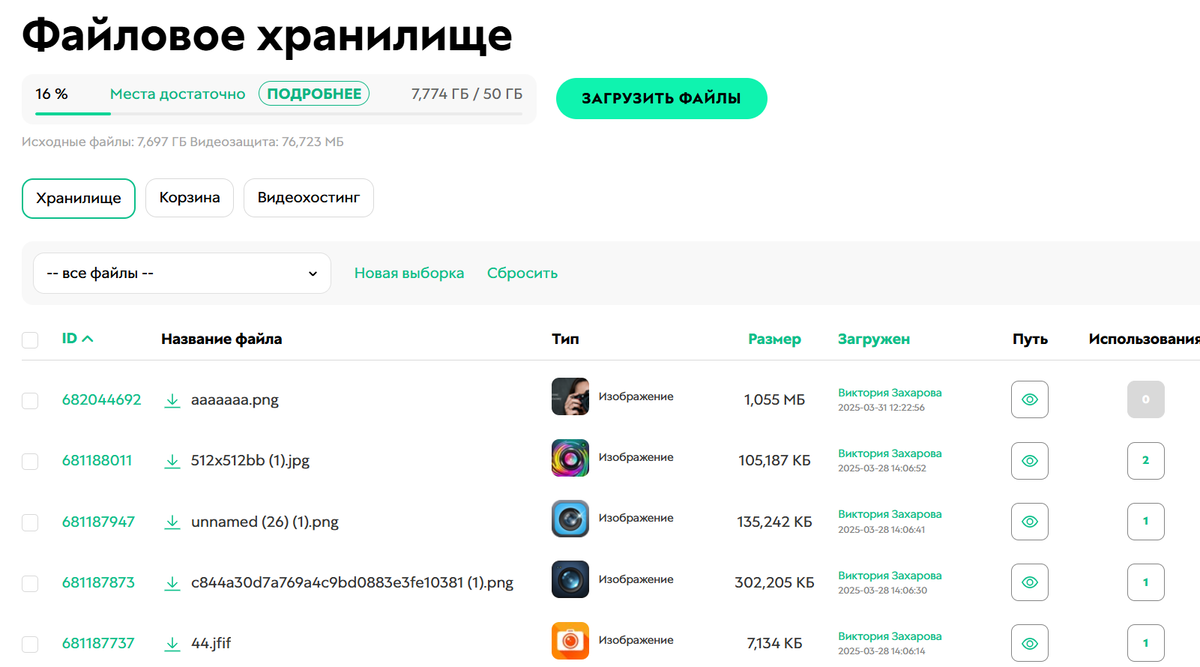This screenshot has height=667, width=1200.
Task: Tick checkbox for file 682044692
Action: (30, 401)
